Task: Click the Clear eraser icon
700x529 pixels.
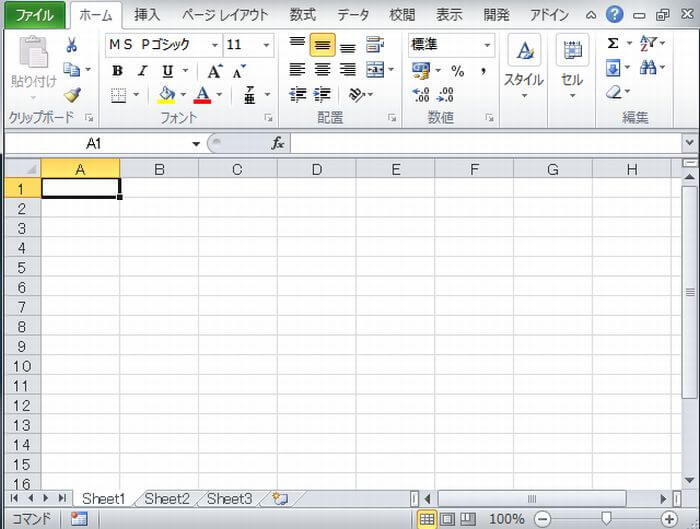Action: click(x=614, y=92)
